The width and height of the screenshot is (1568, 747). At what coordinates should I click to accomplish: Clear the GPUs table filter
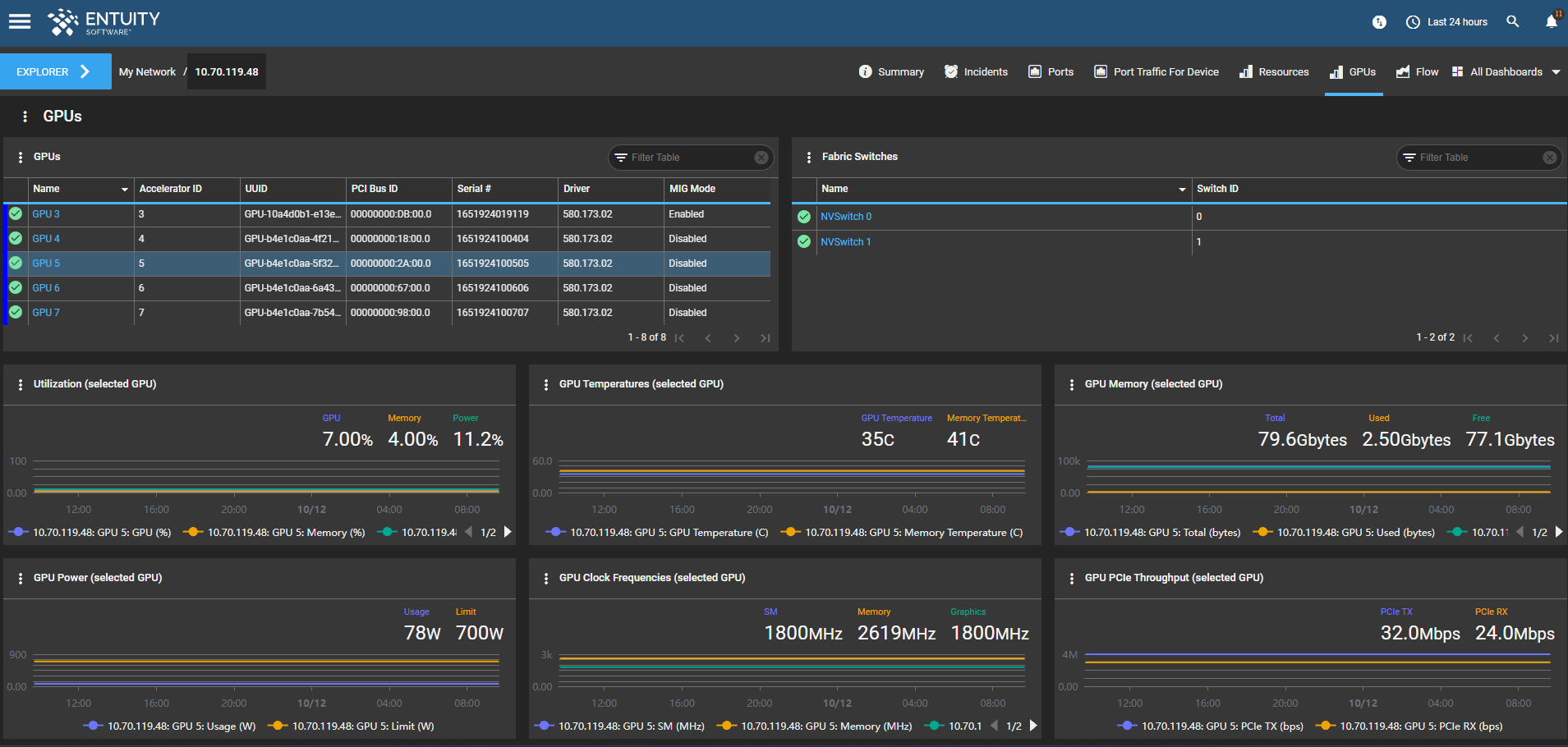point(761,158)
